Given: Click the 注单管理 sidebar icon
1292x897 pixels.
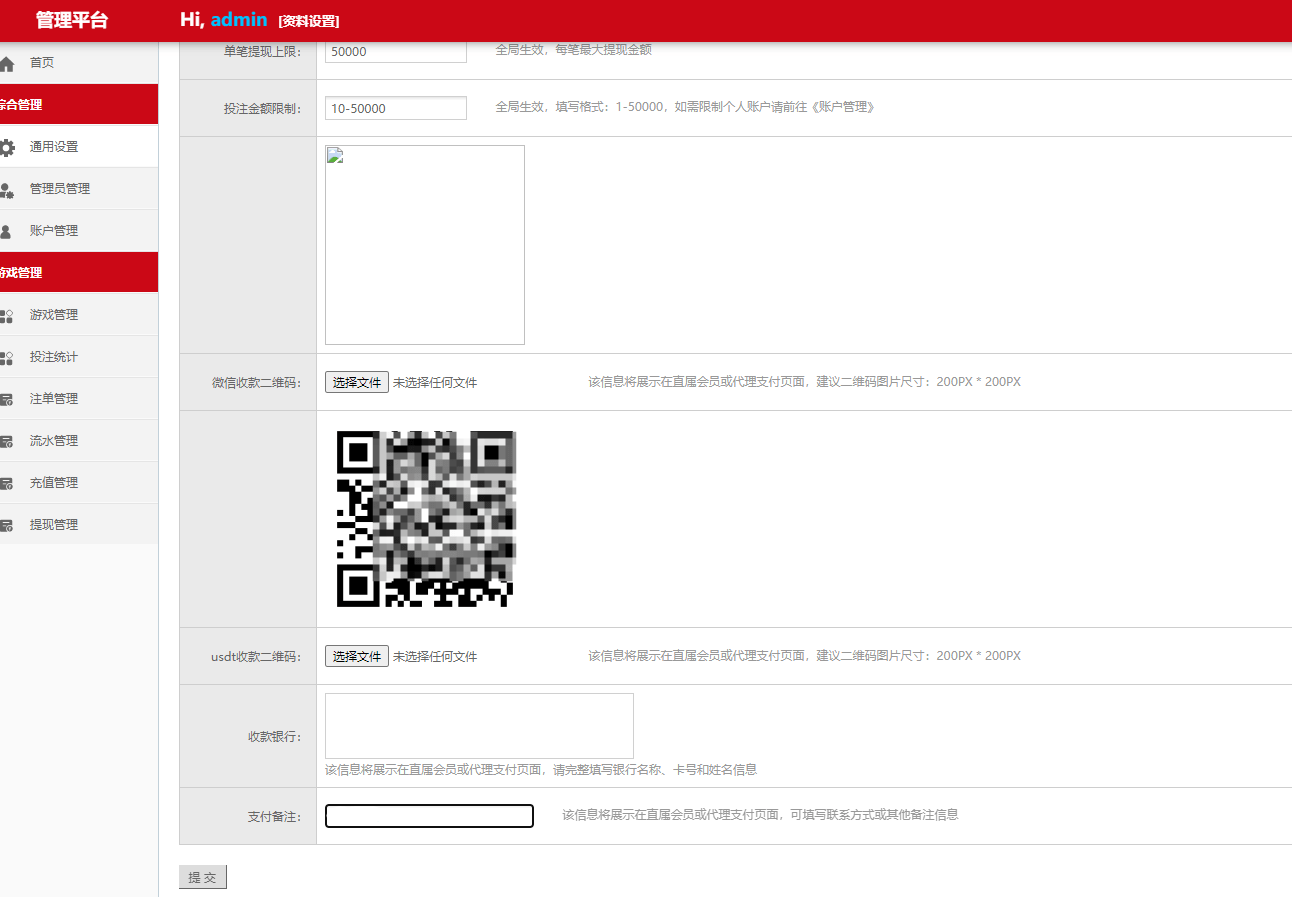Looking at the screenshot, I should (x=7, y=400).
